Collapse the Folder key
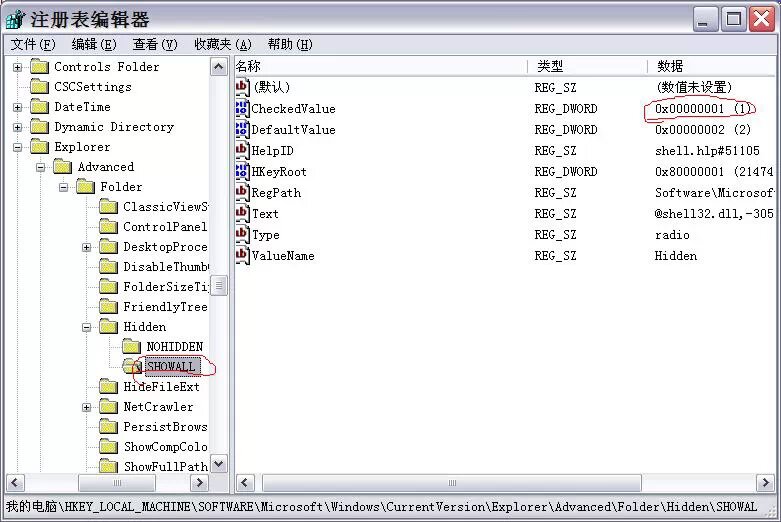The image size is (781, 522). (64, 187)
